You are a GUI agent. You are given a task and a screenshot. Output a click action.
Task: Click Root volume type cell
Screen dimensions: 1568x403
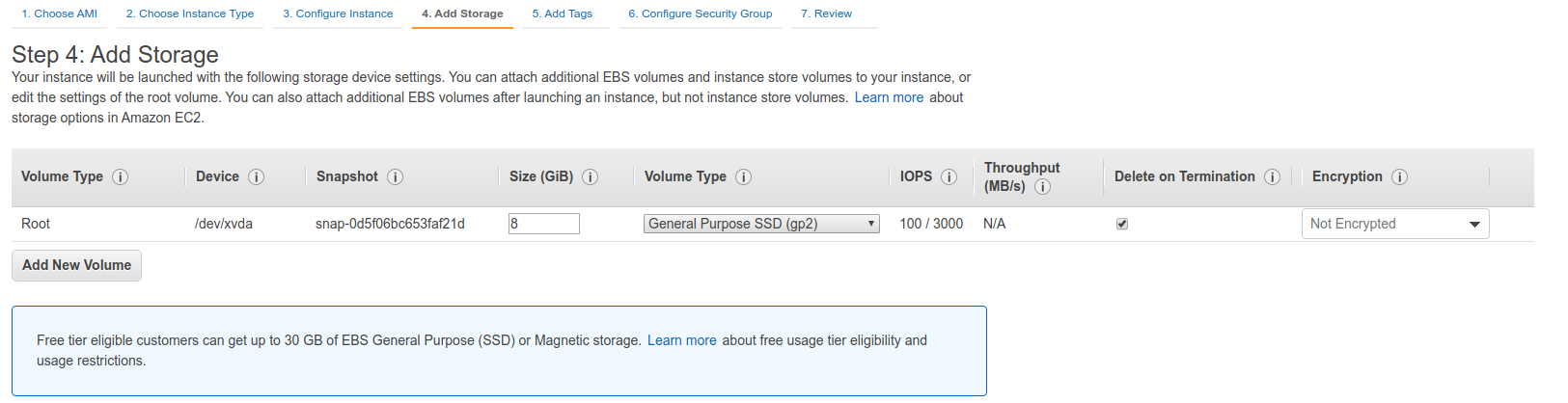36,224
